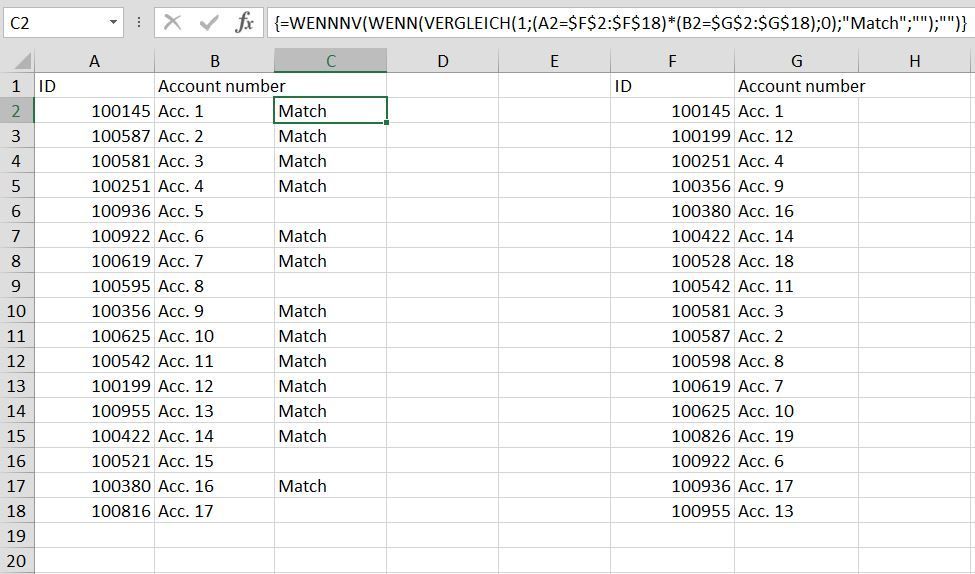Select row 6 header
The height and width of the screenshot is (574, 975).
coord(17,211)
